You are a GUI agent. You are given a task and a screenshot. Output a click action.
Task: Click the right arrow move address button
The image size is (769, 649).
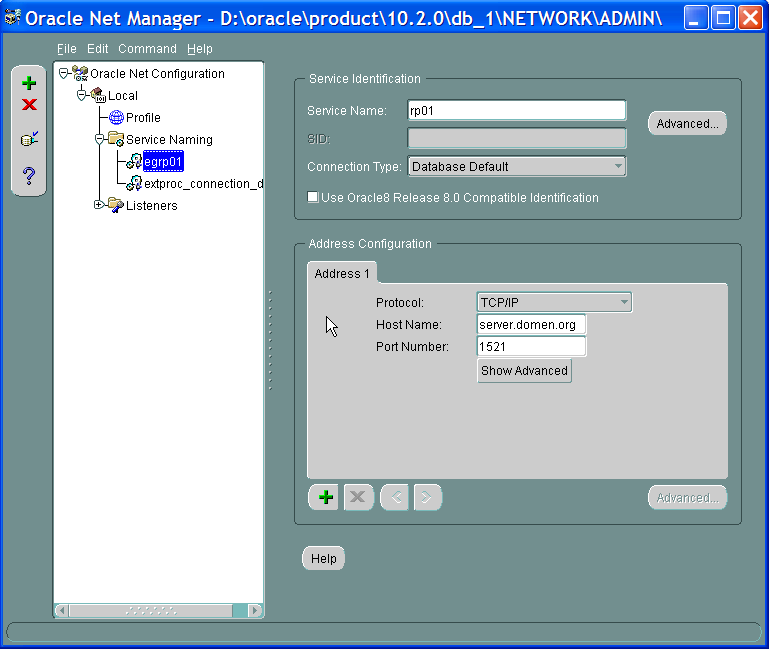click(427, 497)
